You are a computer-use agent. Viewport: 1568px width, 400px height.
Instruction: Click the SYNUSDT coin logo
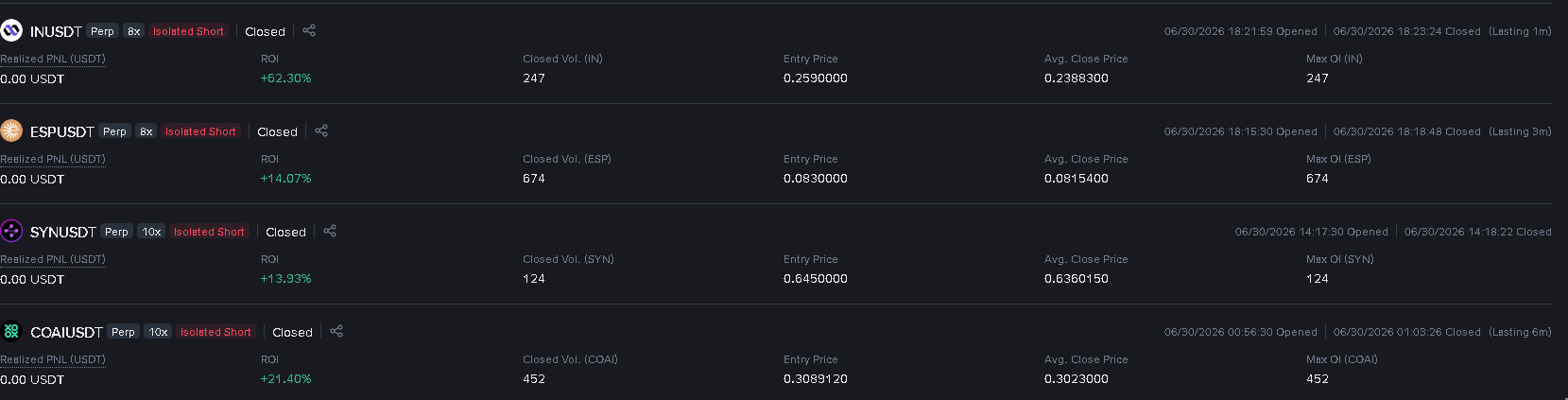click(11, 231)
